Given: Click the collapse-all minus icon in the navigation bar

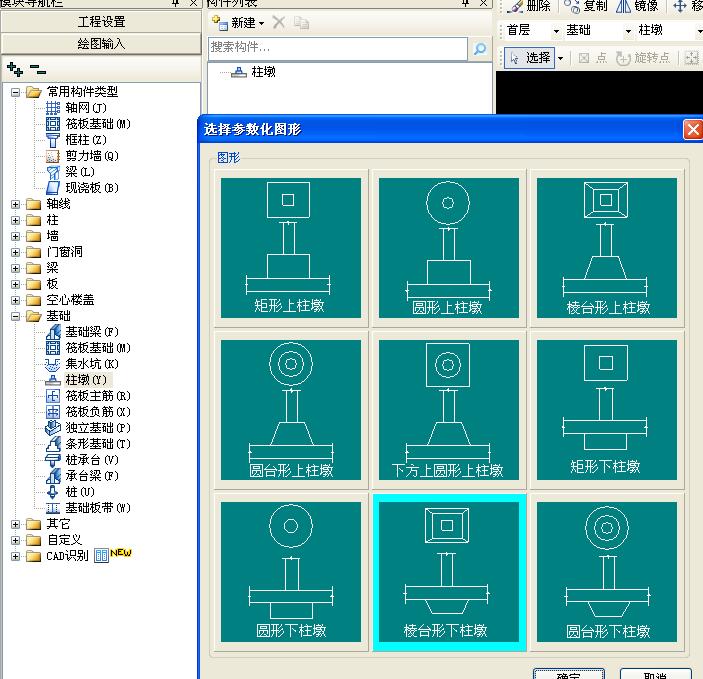Looking at the screenshot, I should pyautogui.click(x=38, y=69).
